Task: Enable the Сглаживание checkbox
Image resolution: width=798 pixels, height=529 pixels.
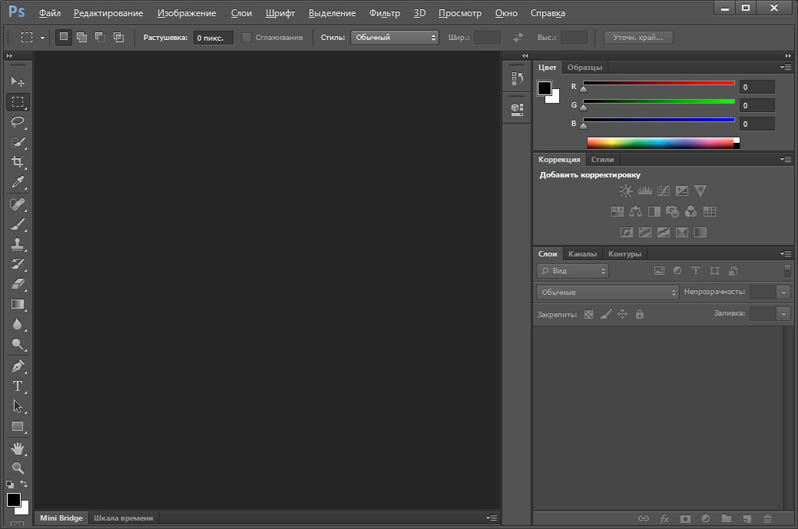Action: pos(246,37)
